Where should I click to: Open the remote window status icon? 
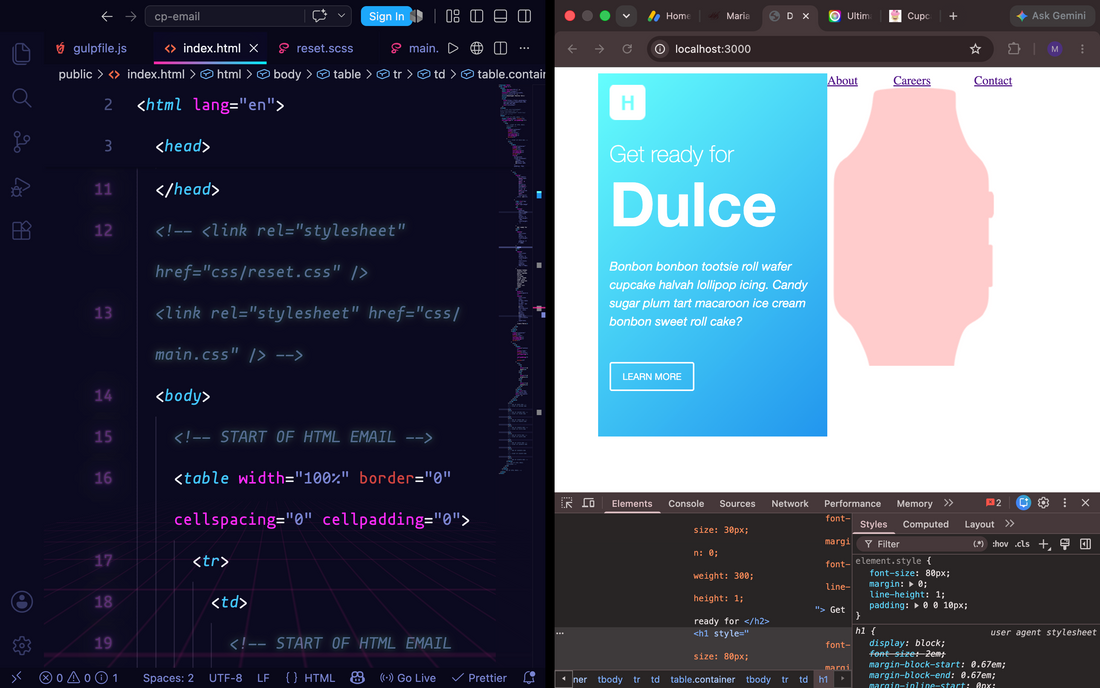pos(17,677)
